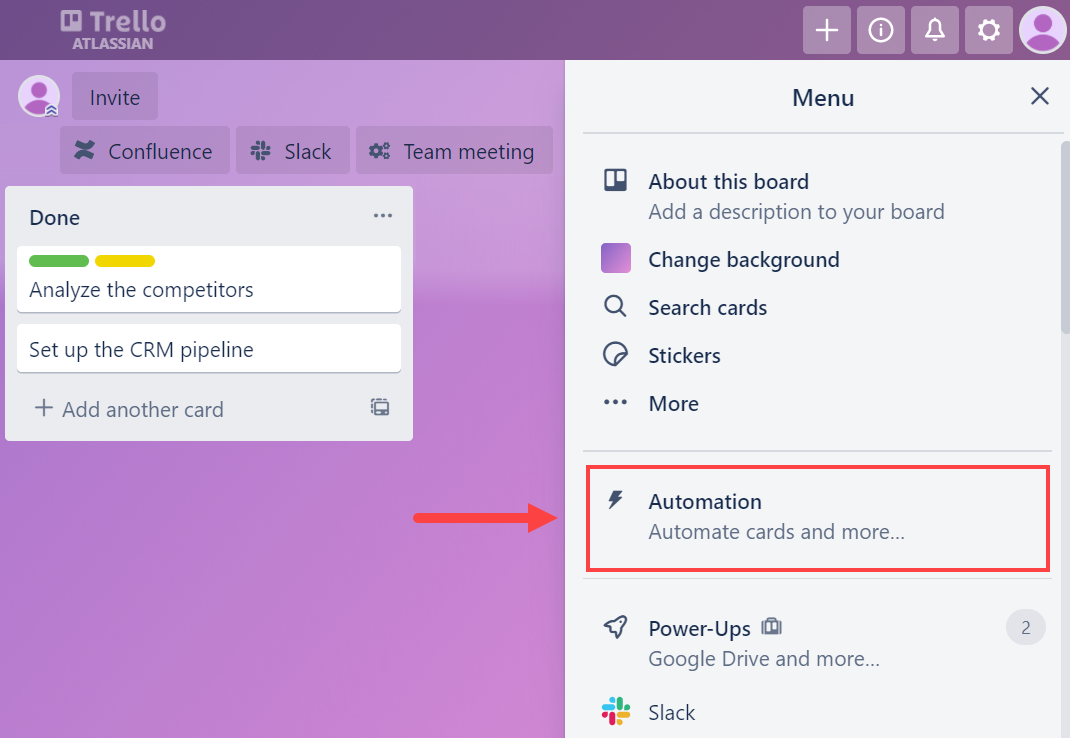Click the Trello logo in the header
Screen dimensions: 1070x738
point(113,30)
